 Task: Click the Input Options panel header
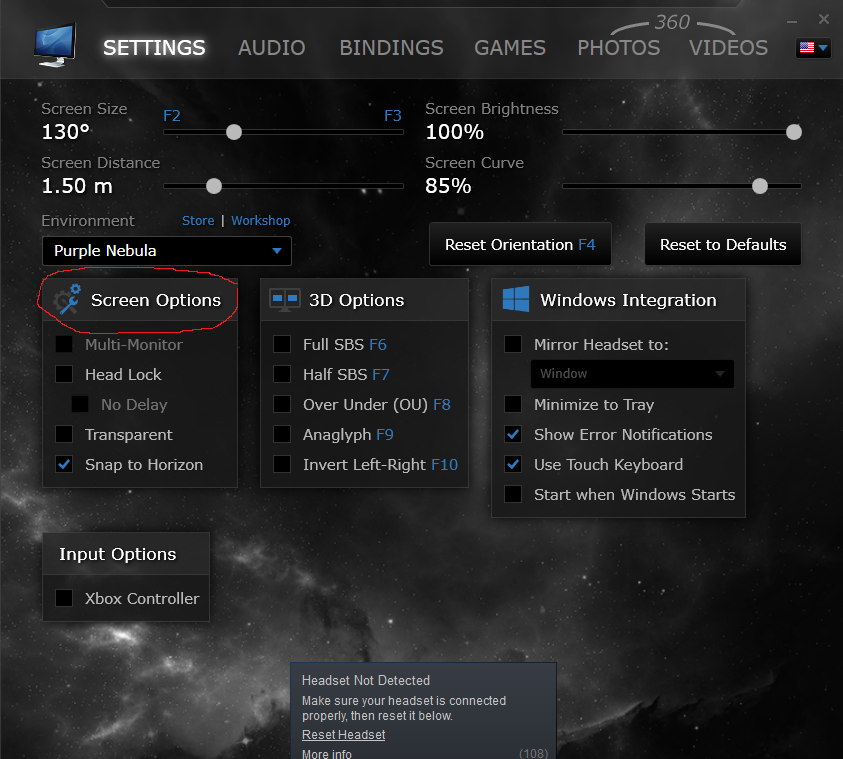point(126,554)
